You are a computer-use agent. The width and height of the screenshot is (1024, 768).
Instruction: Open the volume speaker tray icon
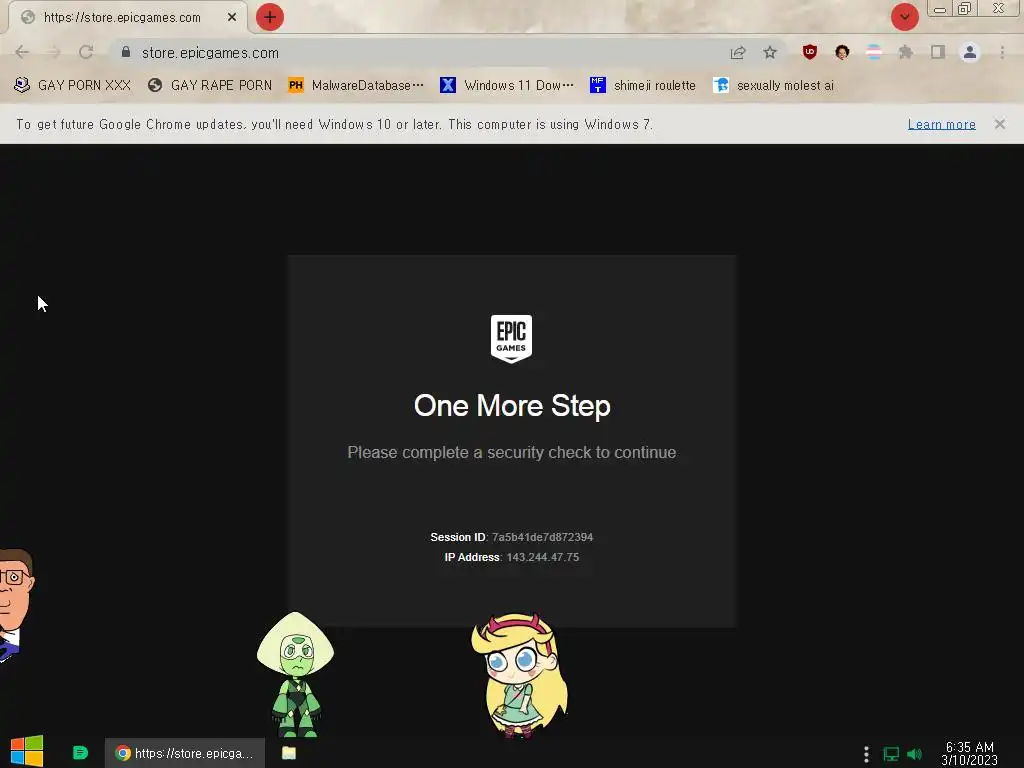coord(914,754)
